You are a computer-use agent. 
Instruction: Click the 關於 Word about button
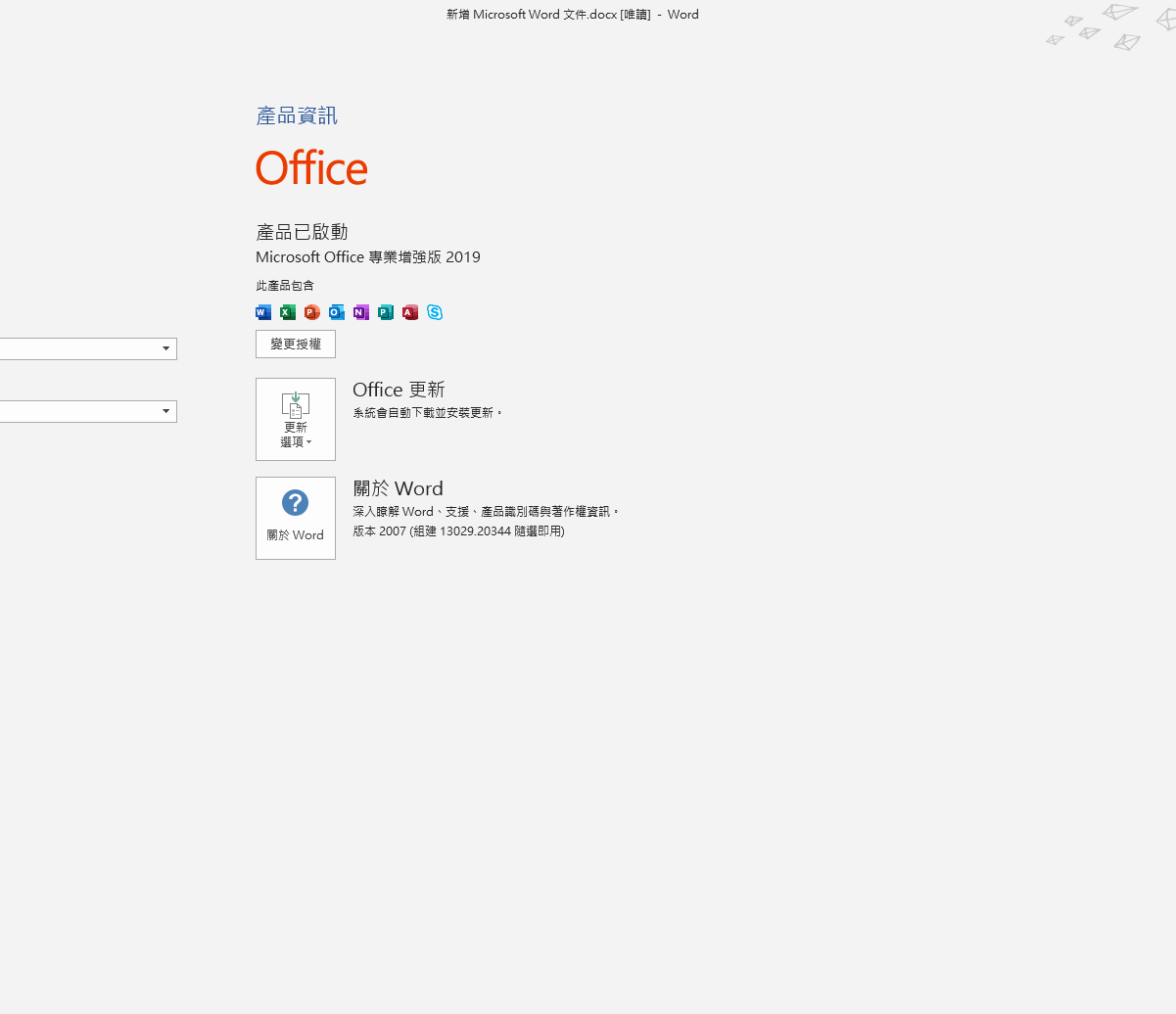coord(296,518)
